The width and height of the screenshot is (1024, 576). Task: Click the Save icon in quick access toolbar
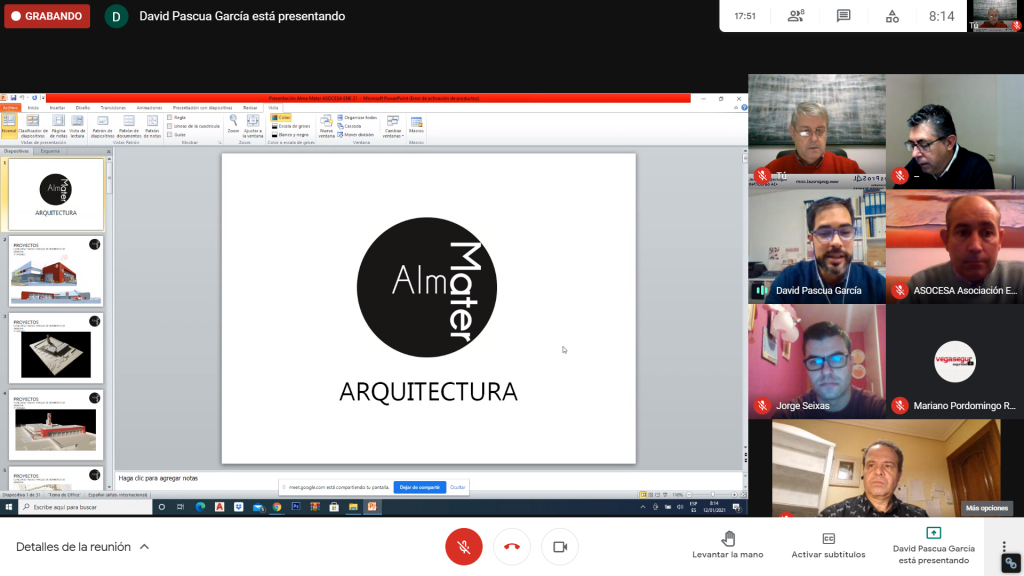pos(13,98)
